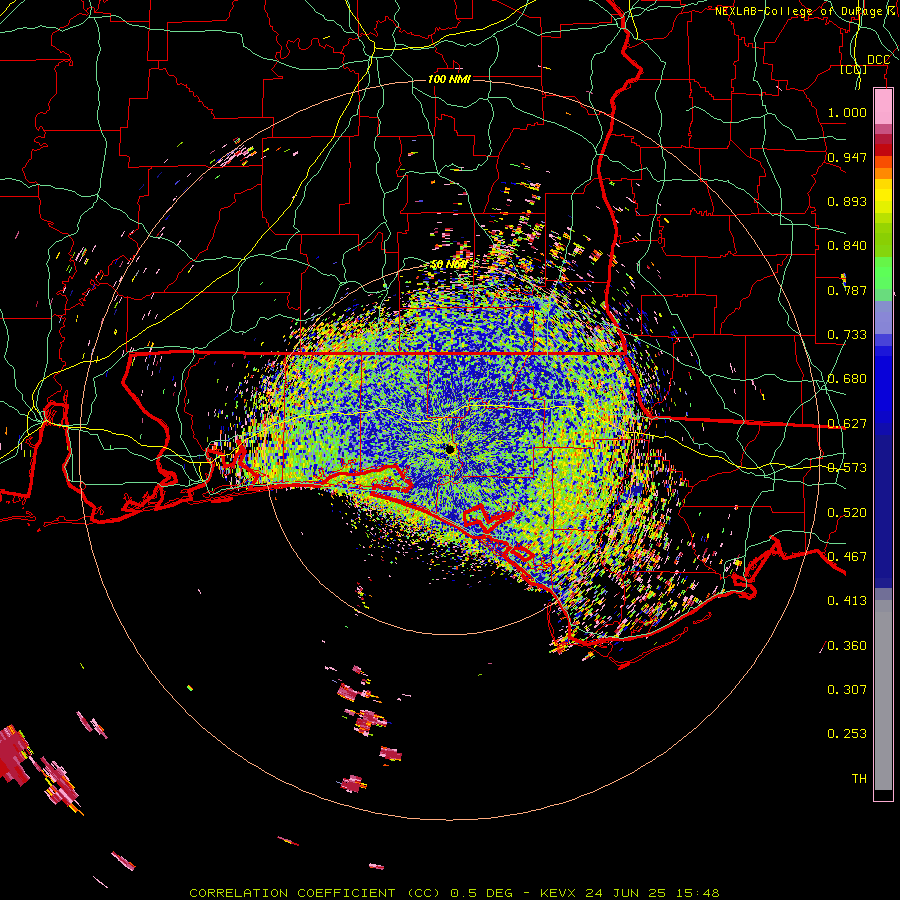
Task: Click the [CC] legend heading
Action: 854,69
